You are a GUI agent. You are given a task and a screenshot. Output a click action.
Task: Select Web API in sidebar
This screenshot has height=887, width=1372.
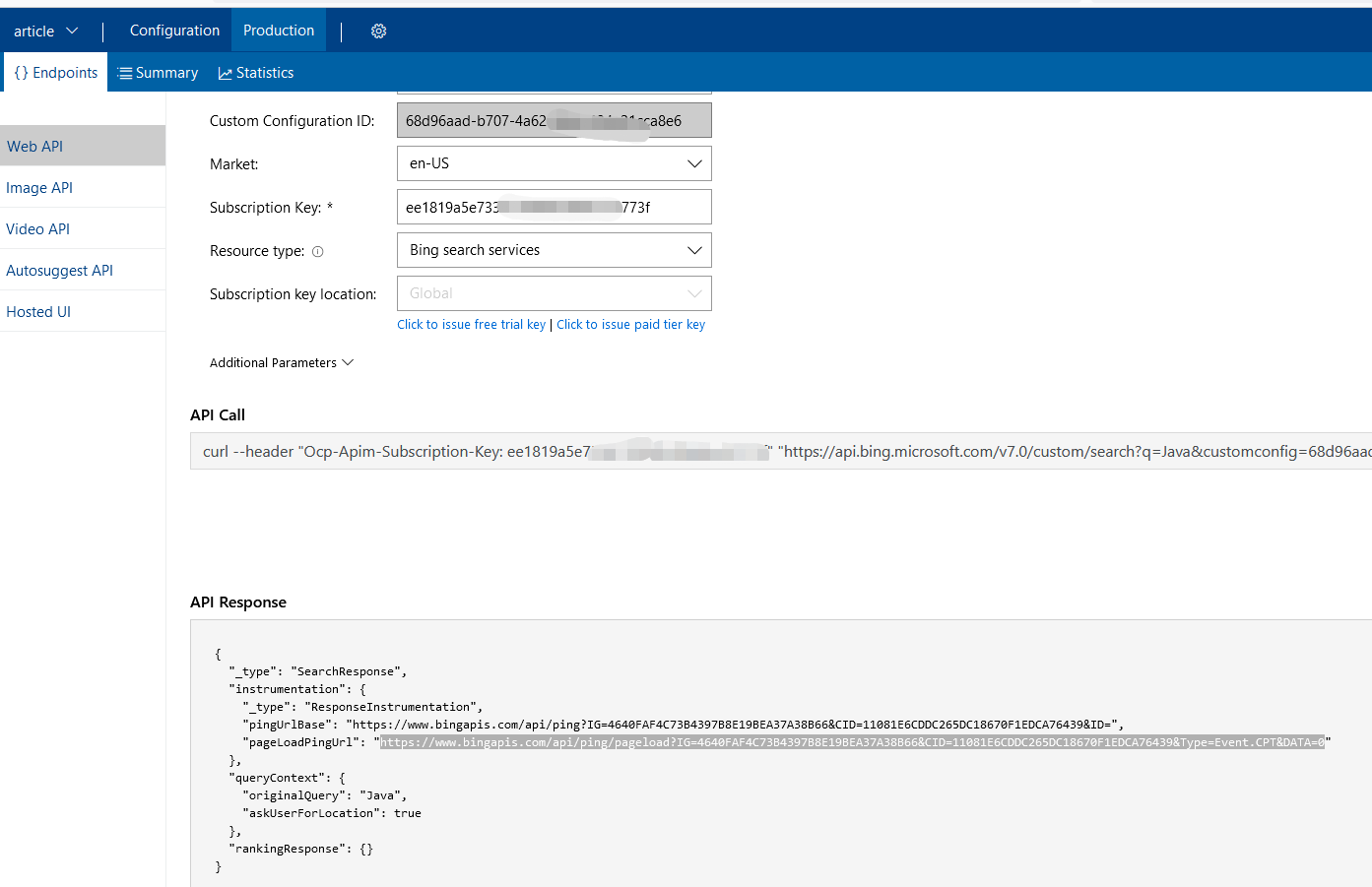[83, 146]
